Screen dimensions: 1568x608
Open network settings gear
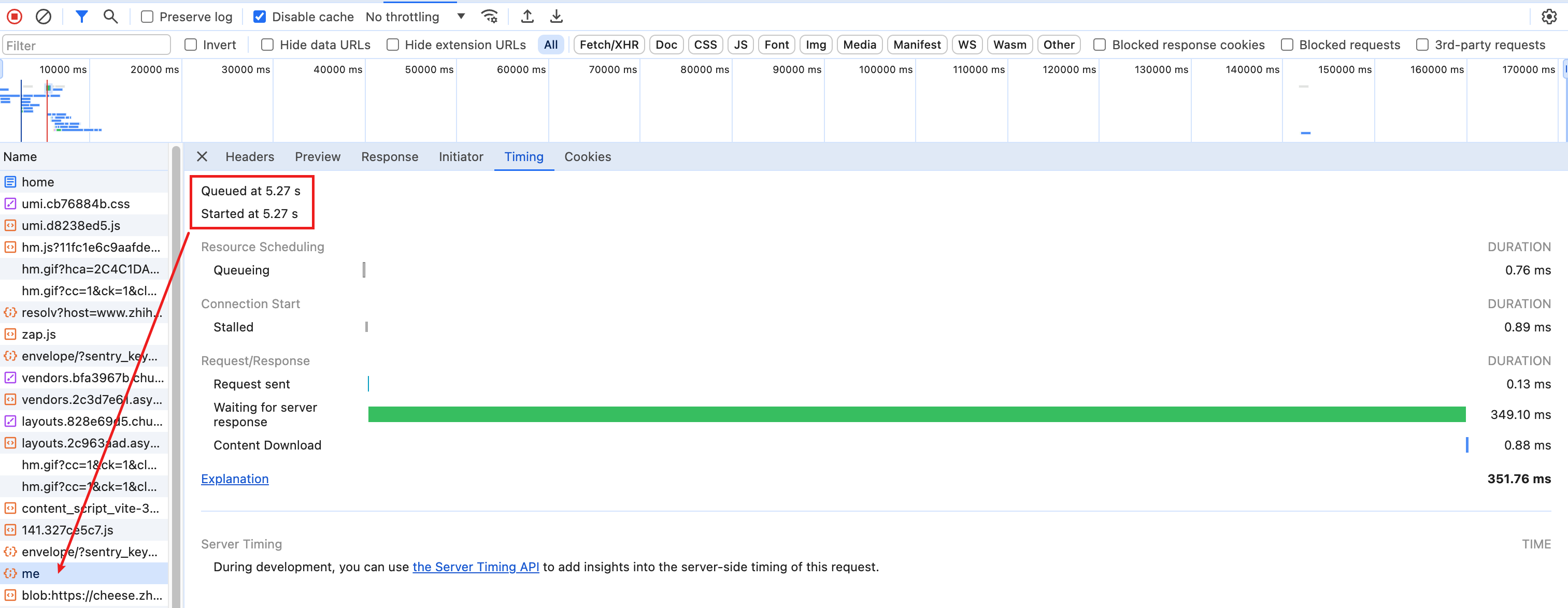[1548, 17]
